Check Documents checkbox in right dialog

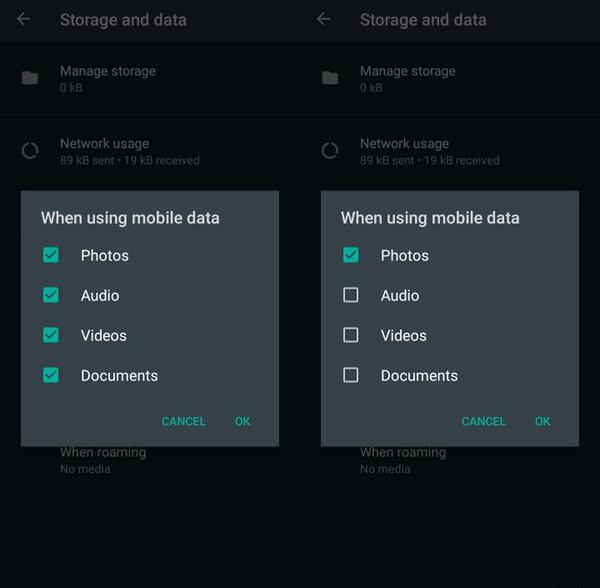(x=351, y=375)
